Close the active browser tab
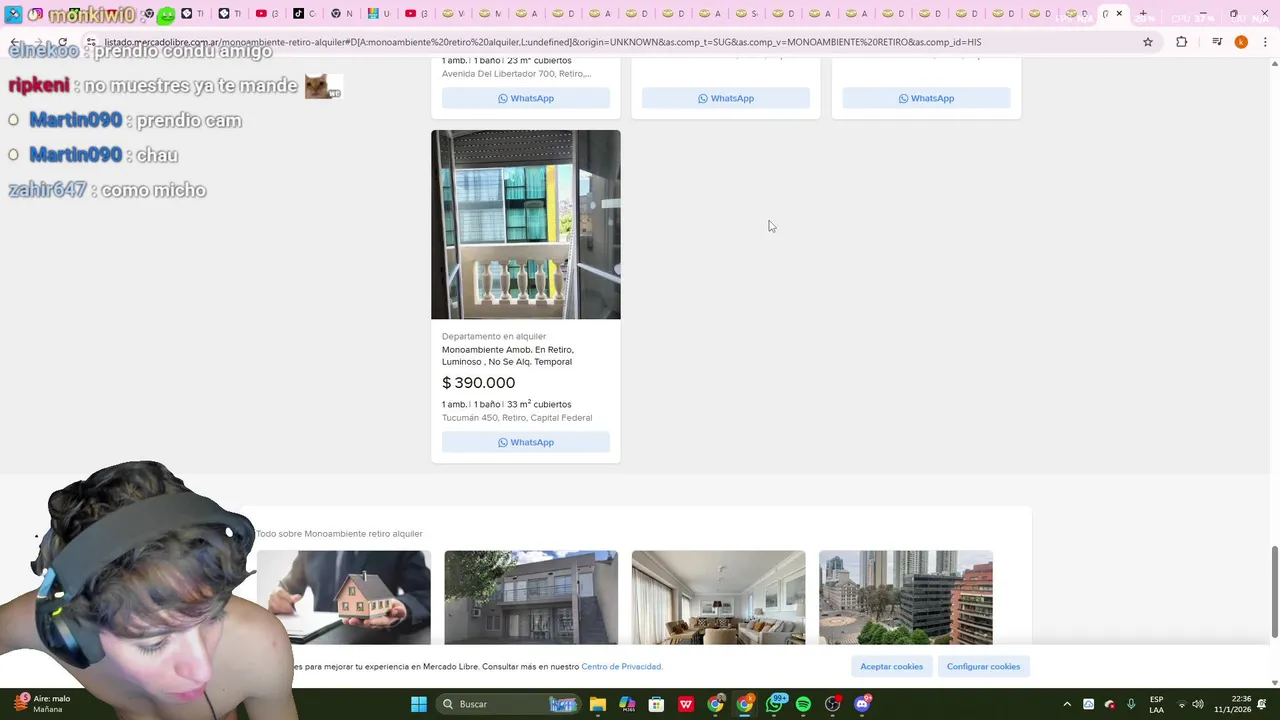Screen dimensions: 1280x720 tap(1119, 14)
